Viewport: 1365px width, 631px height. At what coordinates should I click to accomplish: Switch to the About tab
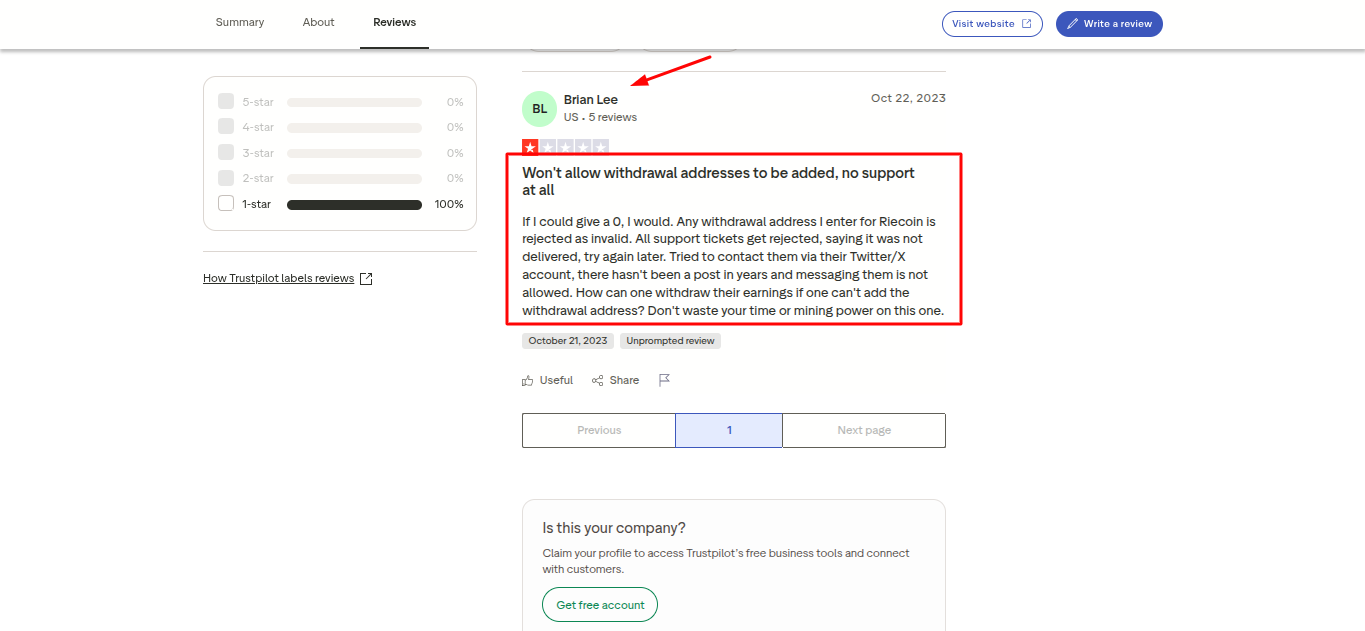click(319, 23)
